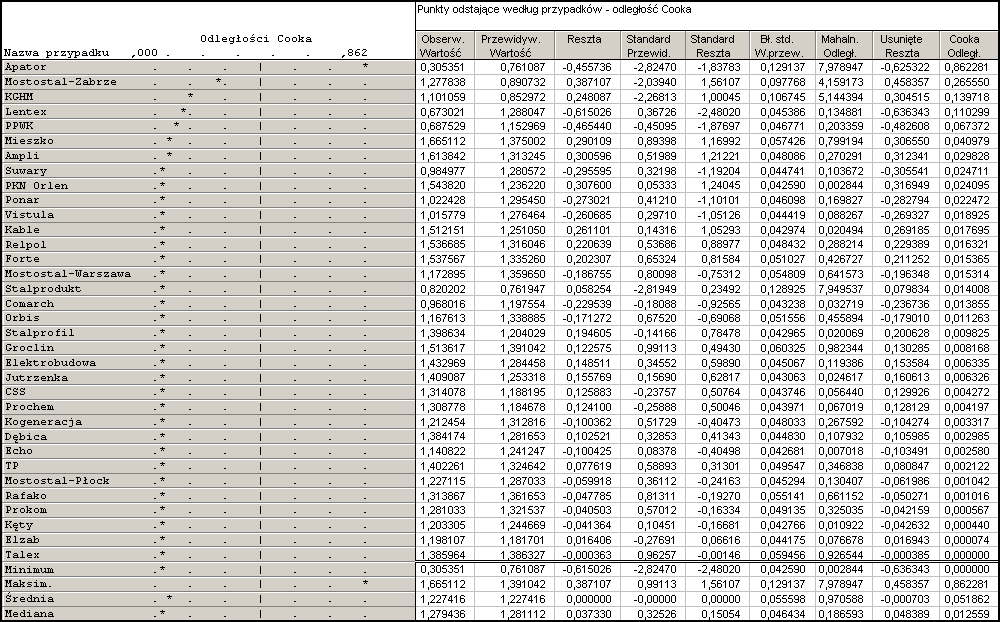Click the Reszta column header
Screen dimensions: 1000x622
(588, 46)
